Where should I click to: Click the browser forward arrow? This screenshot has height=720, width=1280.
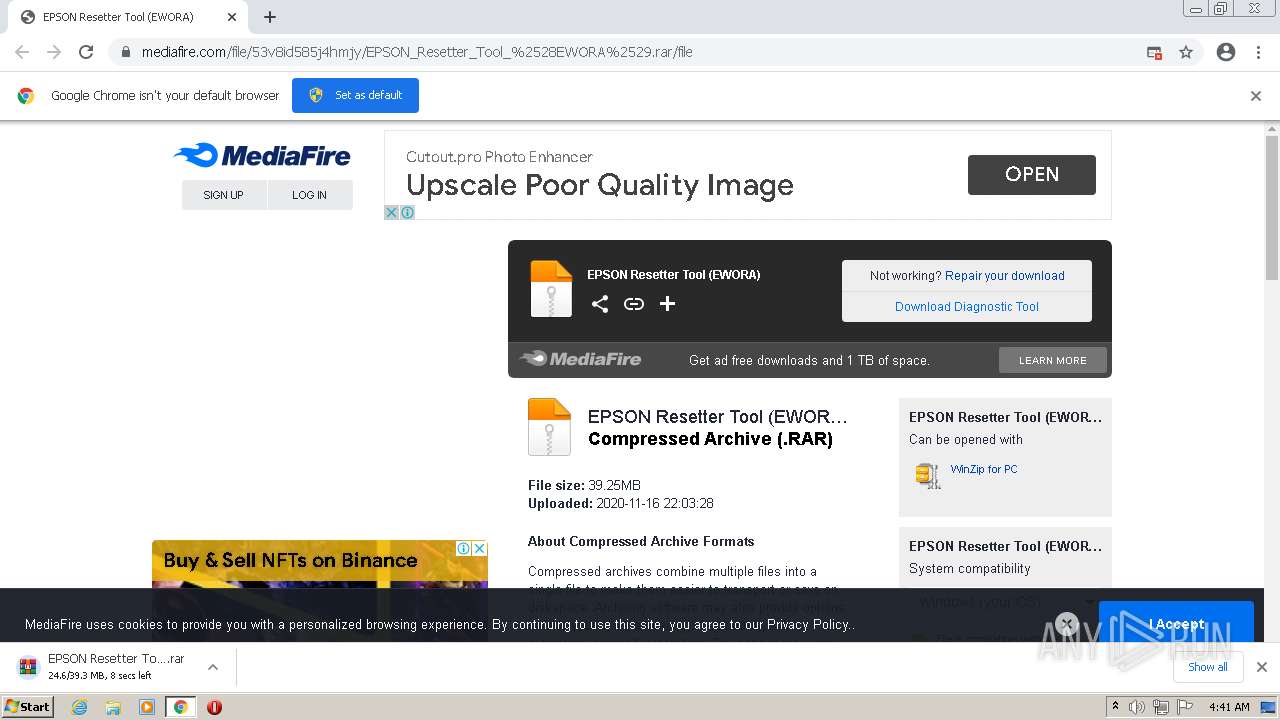click(x=54, y=52)
